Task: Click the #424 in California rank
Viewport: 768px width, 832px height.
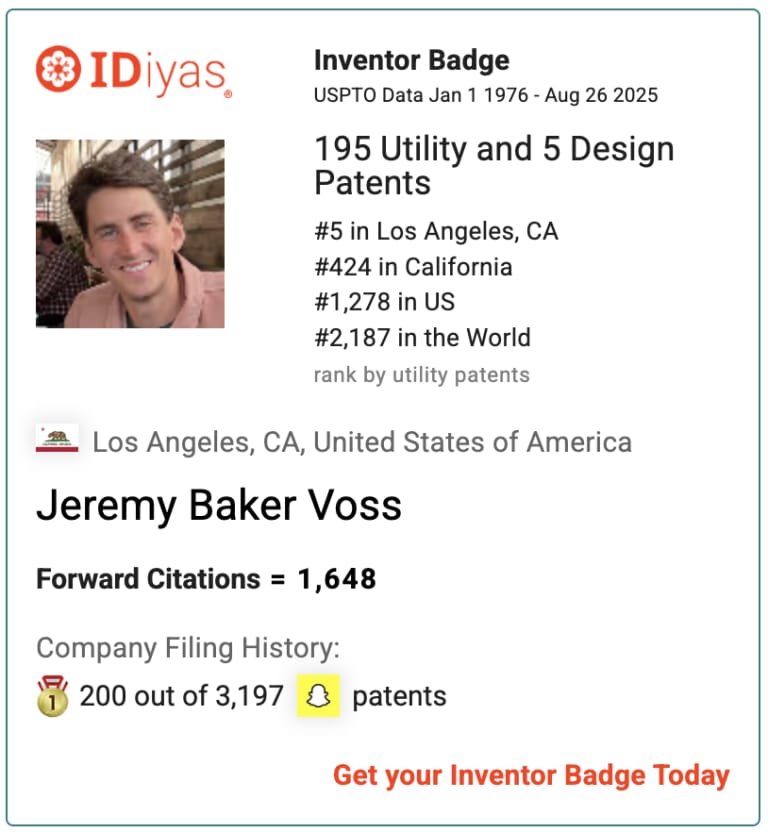Action: pyautogui.click(x=412, y=267)
